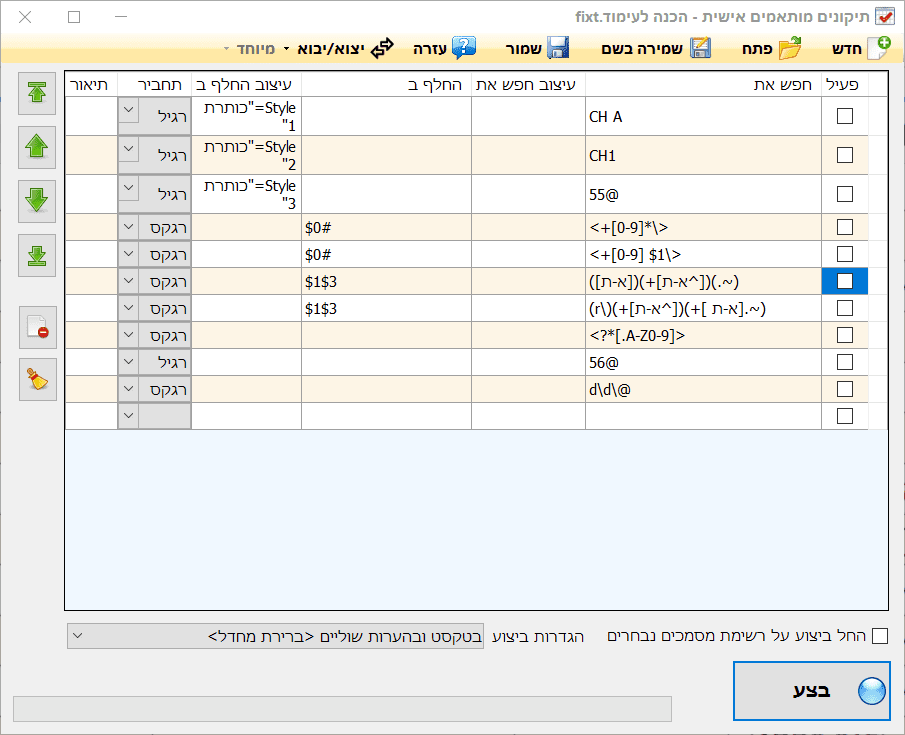Clear the table with the broom icon
The image size is (905, 735).
tap(38, 379)
